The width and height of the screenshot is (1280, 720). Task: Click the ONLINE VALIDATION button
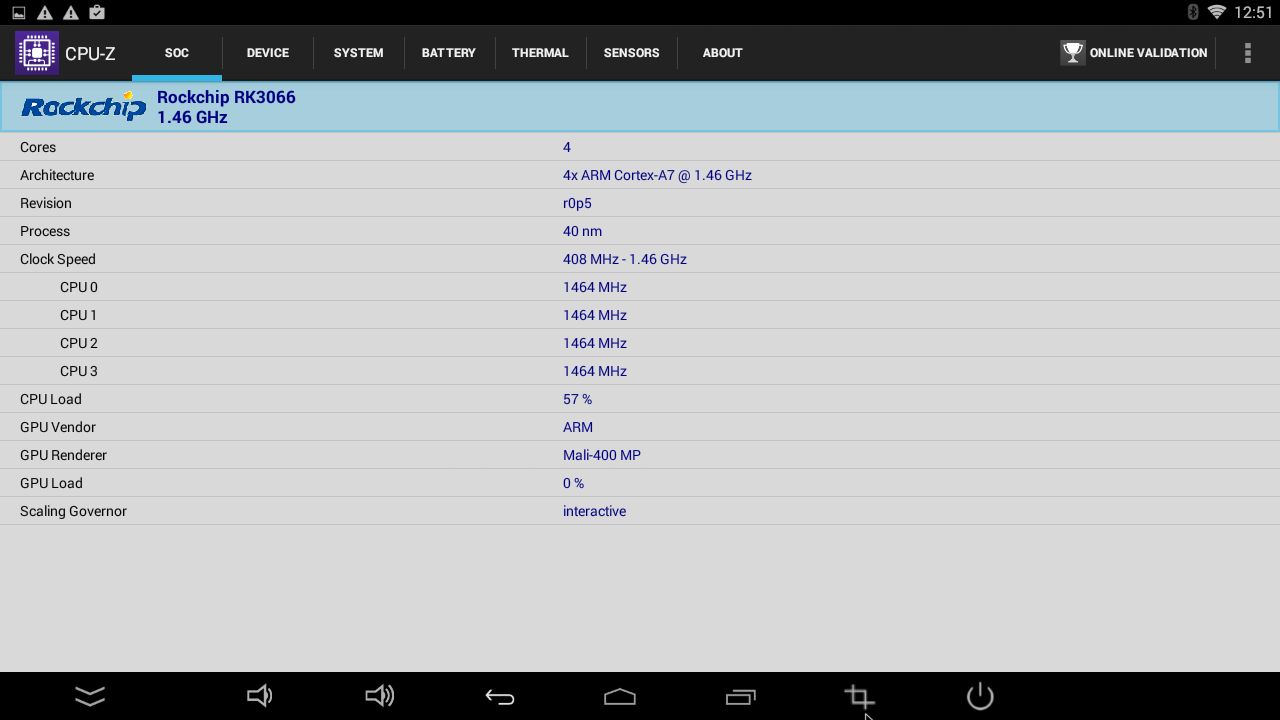pos(1134,53)
